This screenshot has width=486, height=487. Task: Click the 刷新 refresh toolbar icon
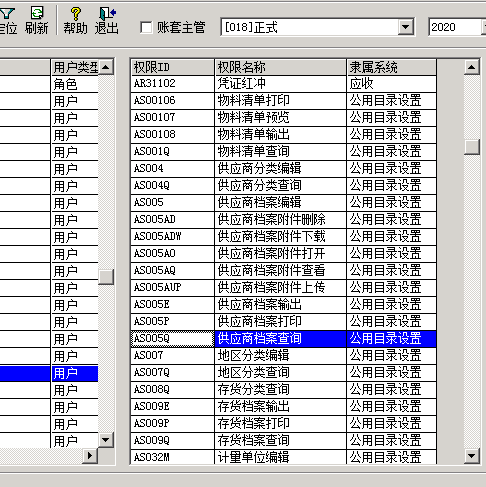(37, 13)
